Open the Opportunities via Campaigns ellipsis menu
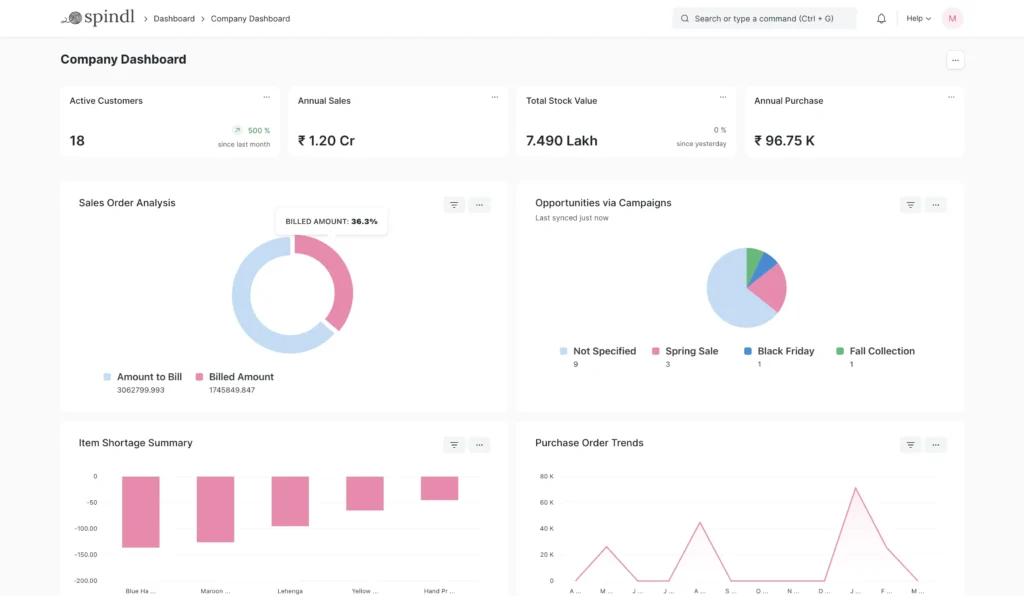This screenshot has width=1024, height=596. tap(935, 204)
